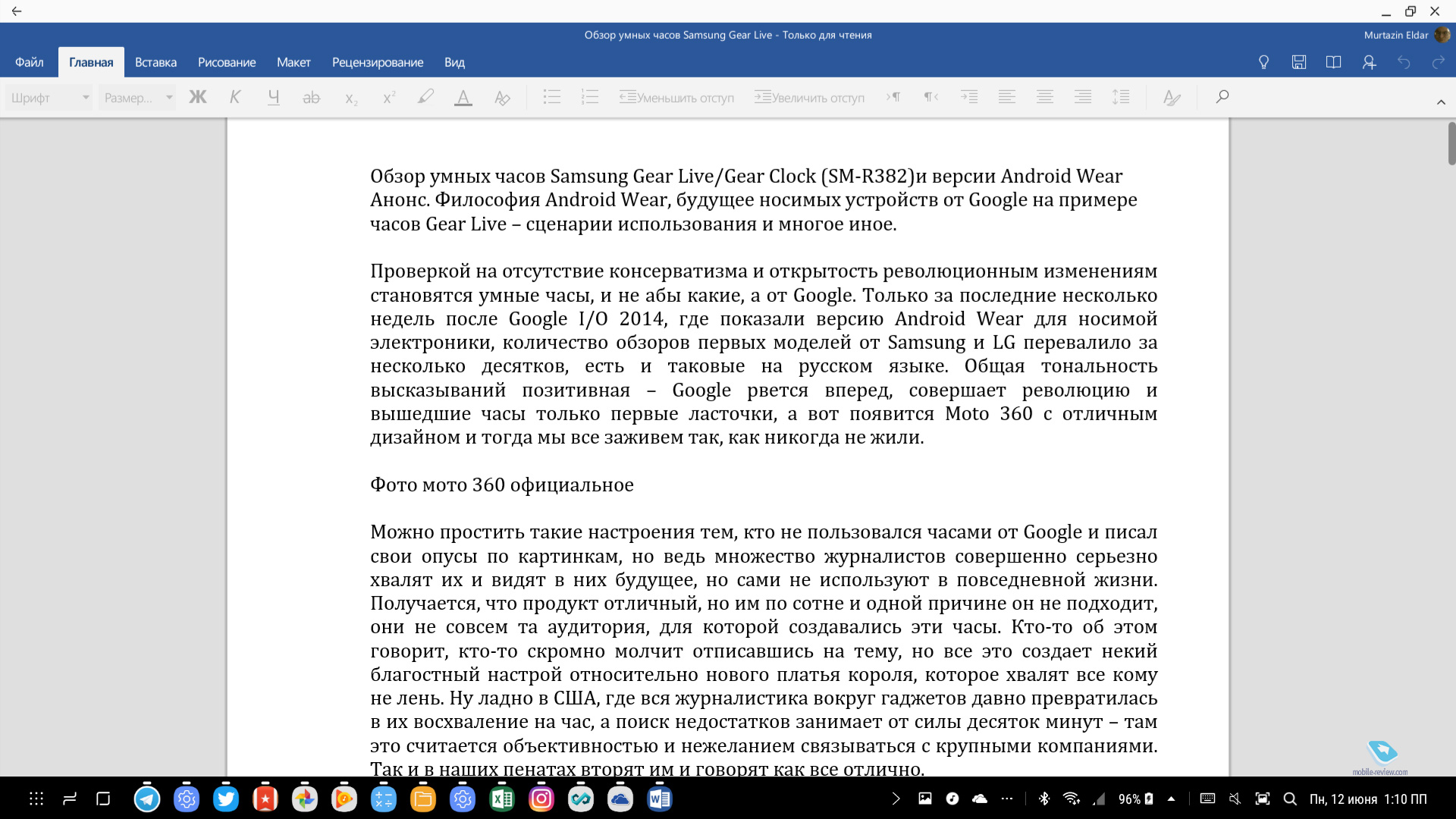The height and width of the screenshot is (819, 1456).
Task: Switch to reading mode view
Action: 1333,62
